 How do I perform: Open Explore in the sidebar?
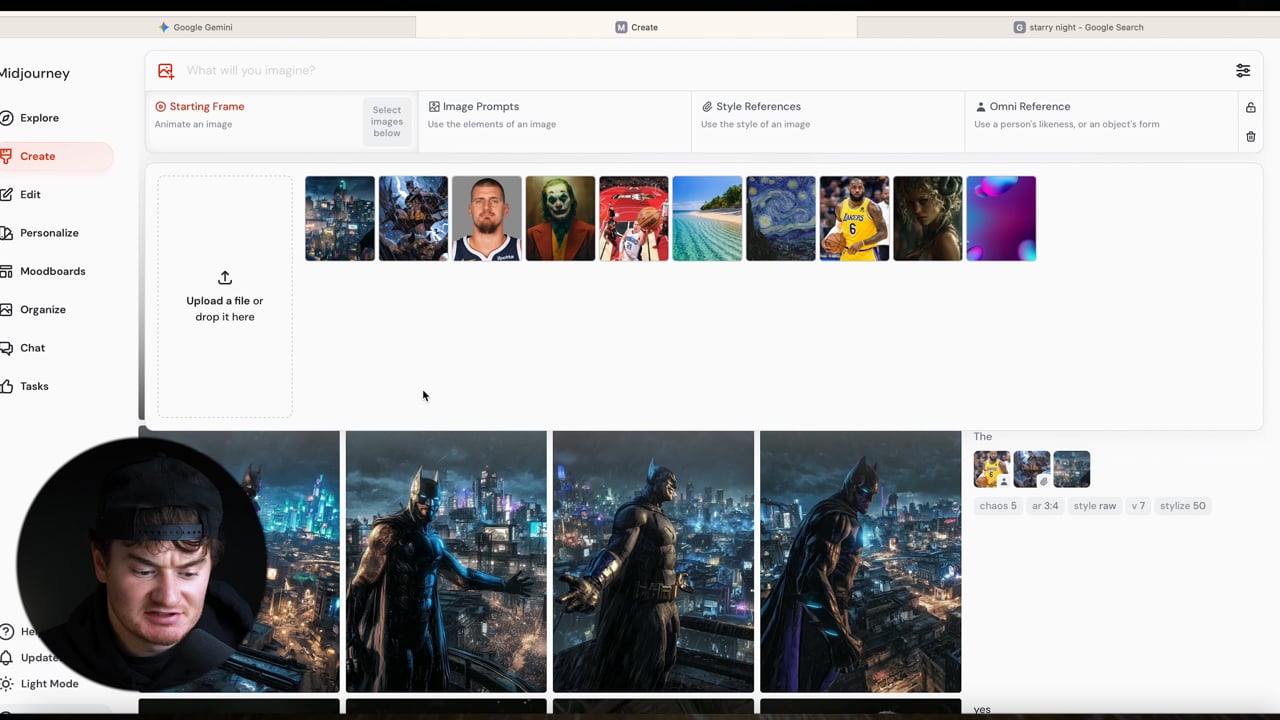[39, 118]
